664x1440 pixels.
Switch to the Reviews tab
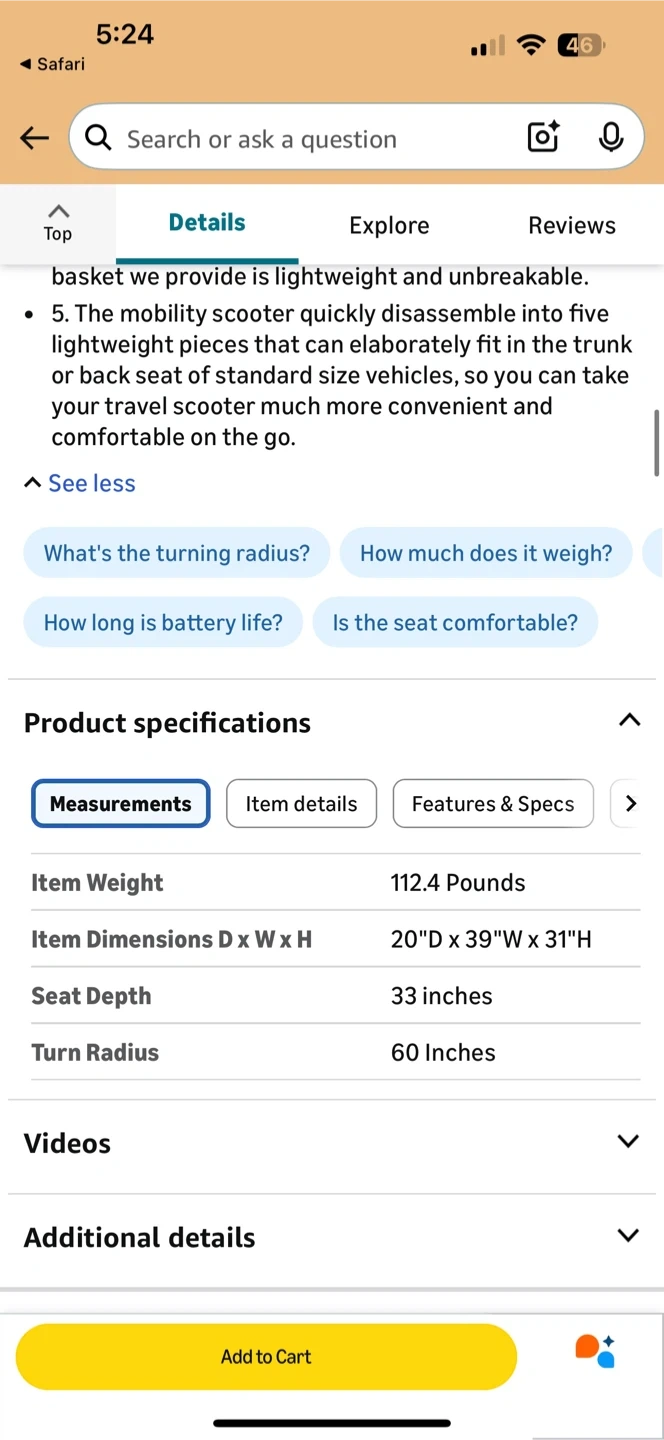click(571, 225)
